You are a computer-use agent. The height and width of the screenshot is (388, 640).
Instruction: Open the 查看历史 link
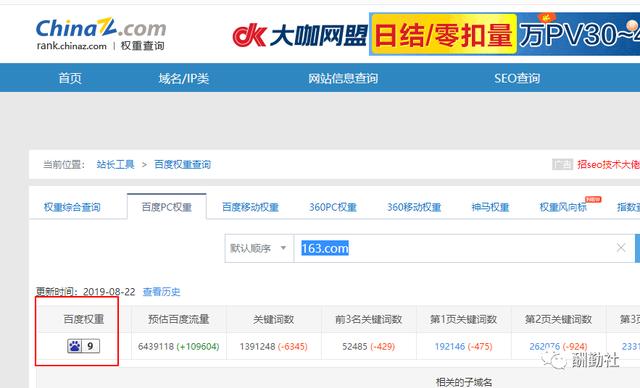click(x=162, y=292)
